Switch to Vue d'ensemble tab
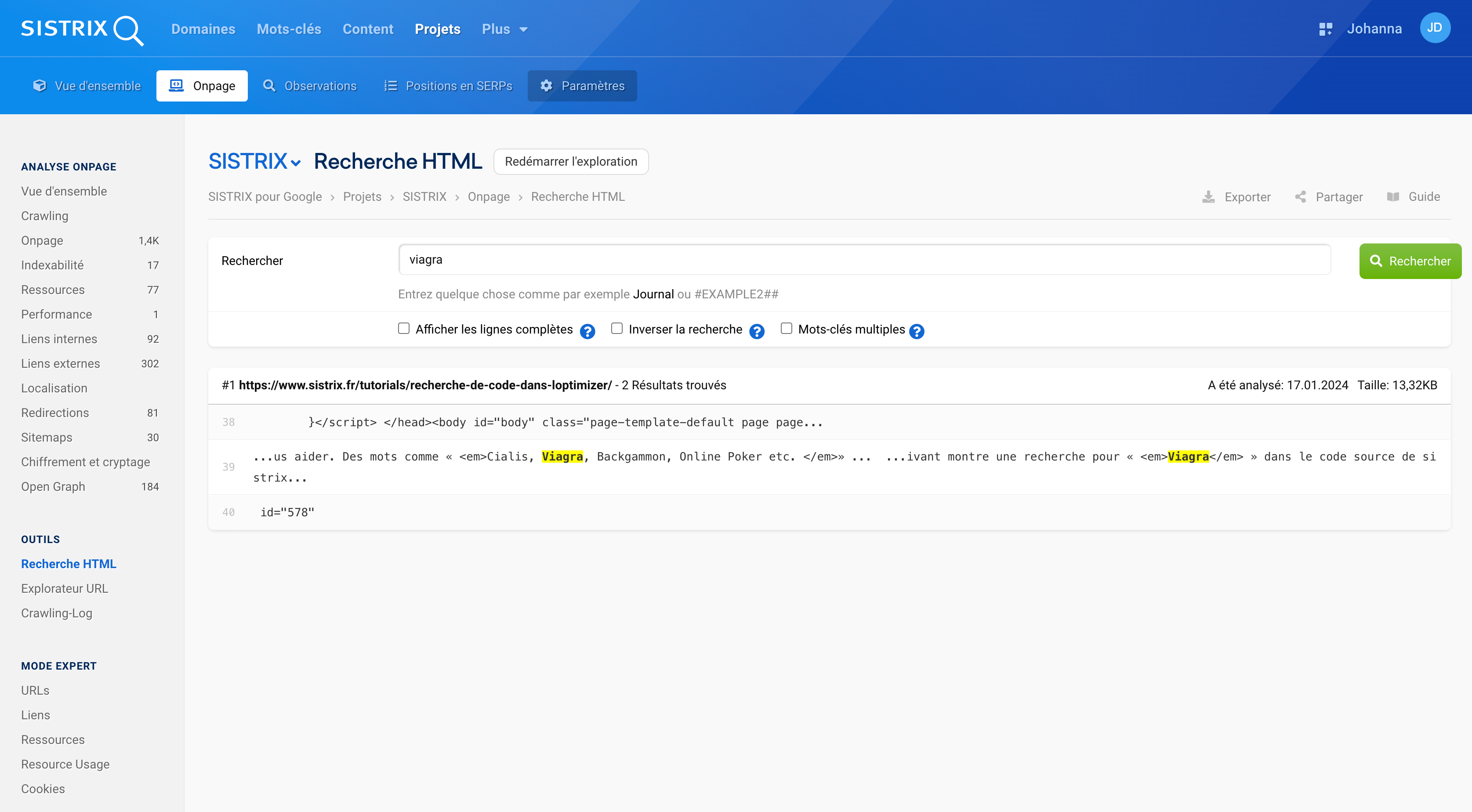The image size is (1472, 812). click(87, 86)
